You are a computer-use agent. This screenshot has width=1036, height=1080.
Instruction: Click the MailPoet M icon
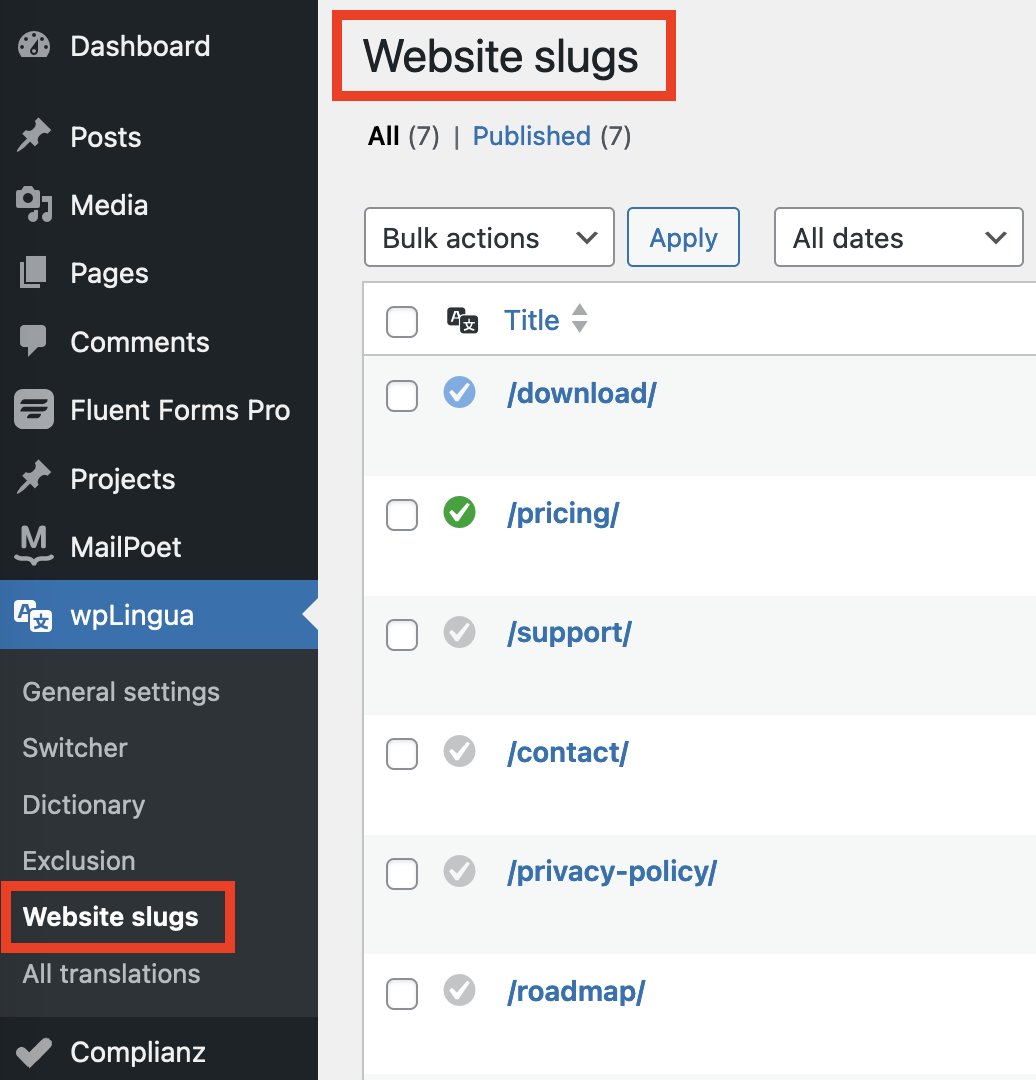point(34,546)
